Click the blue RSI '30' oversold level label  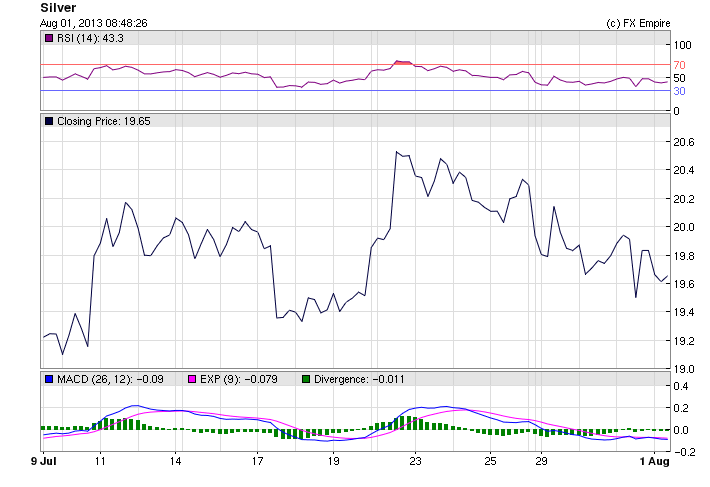coord(679,91)
